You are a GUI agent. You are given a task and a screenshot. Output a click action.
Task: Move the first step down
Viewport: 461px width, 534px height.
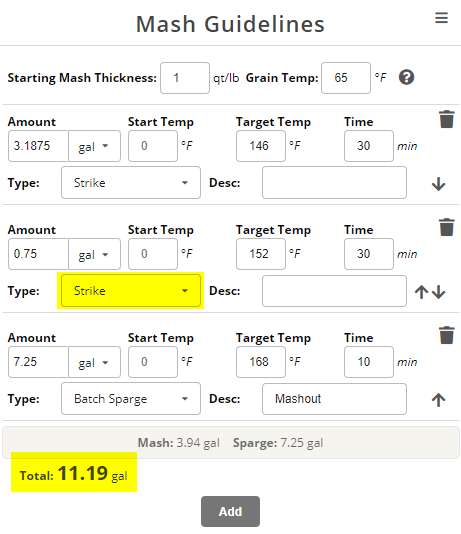[x=439, y=184]
